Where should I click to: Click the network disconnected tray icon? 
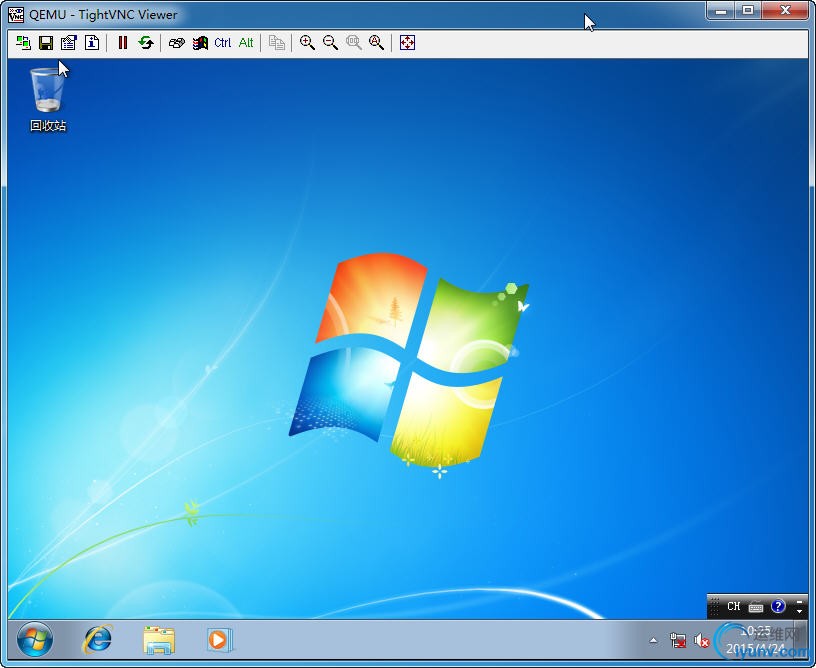coord(678,640)
